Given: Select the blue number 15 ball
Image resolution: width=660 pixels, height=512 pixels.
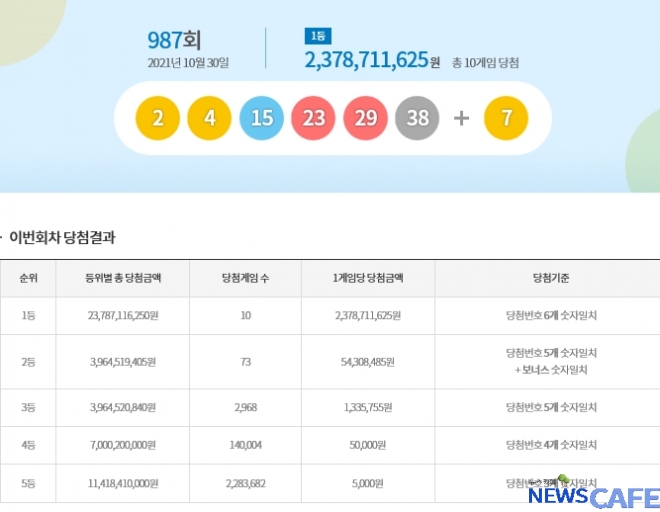Looking at the screenshot, I should (262, 118).
